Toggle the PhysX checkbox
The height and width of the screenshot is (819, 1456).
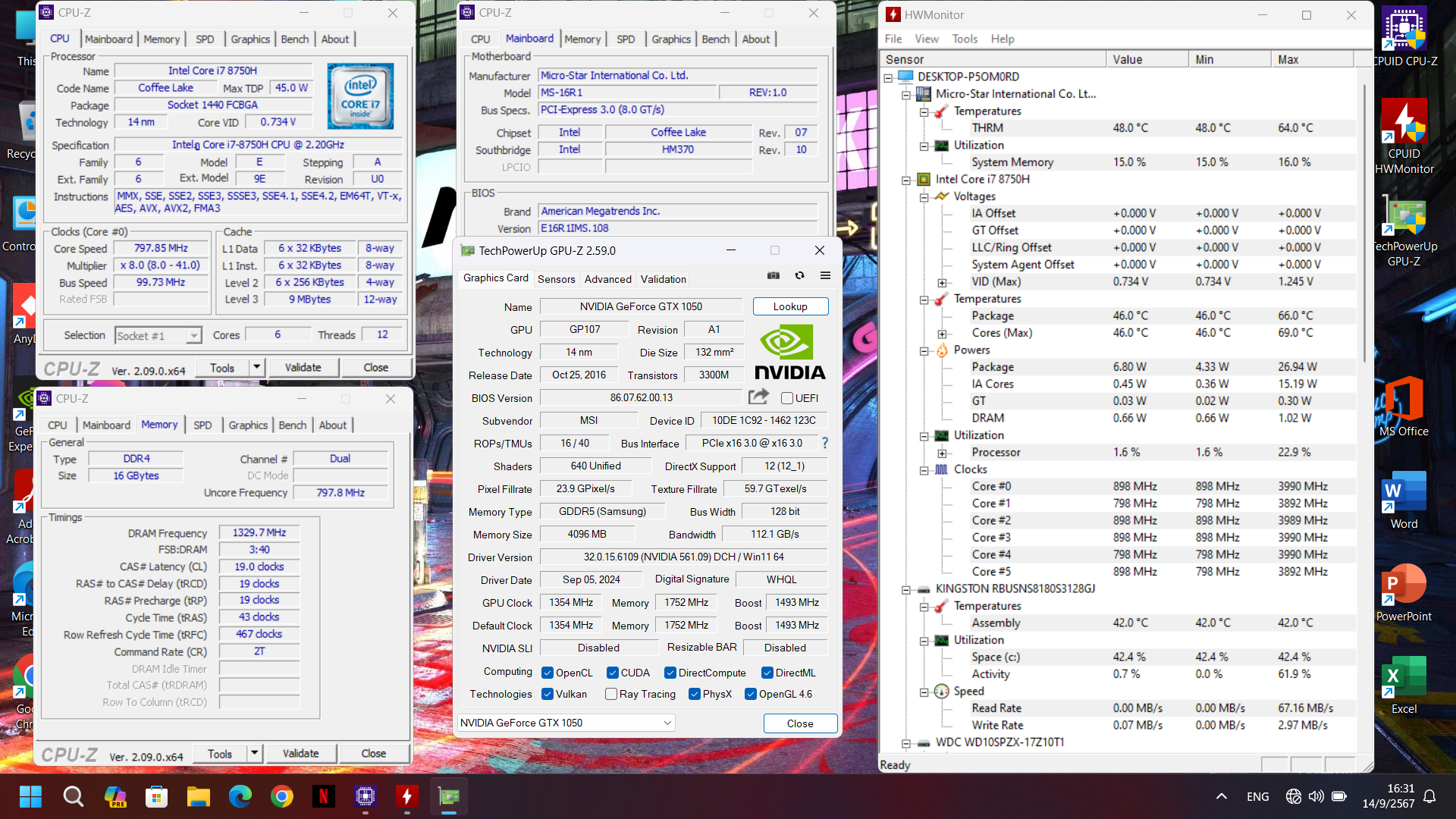[x=695, y=694]
